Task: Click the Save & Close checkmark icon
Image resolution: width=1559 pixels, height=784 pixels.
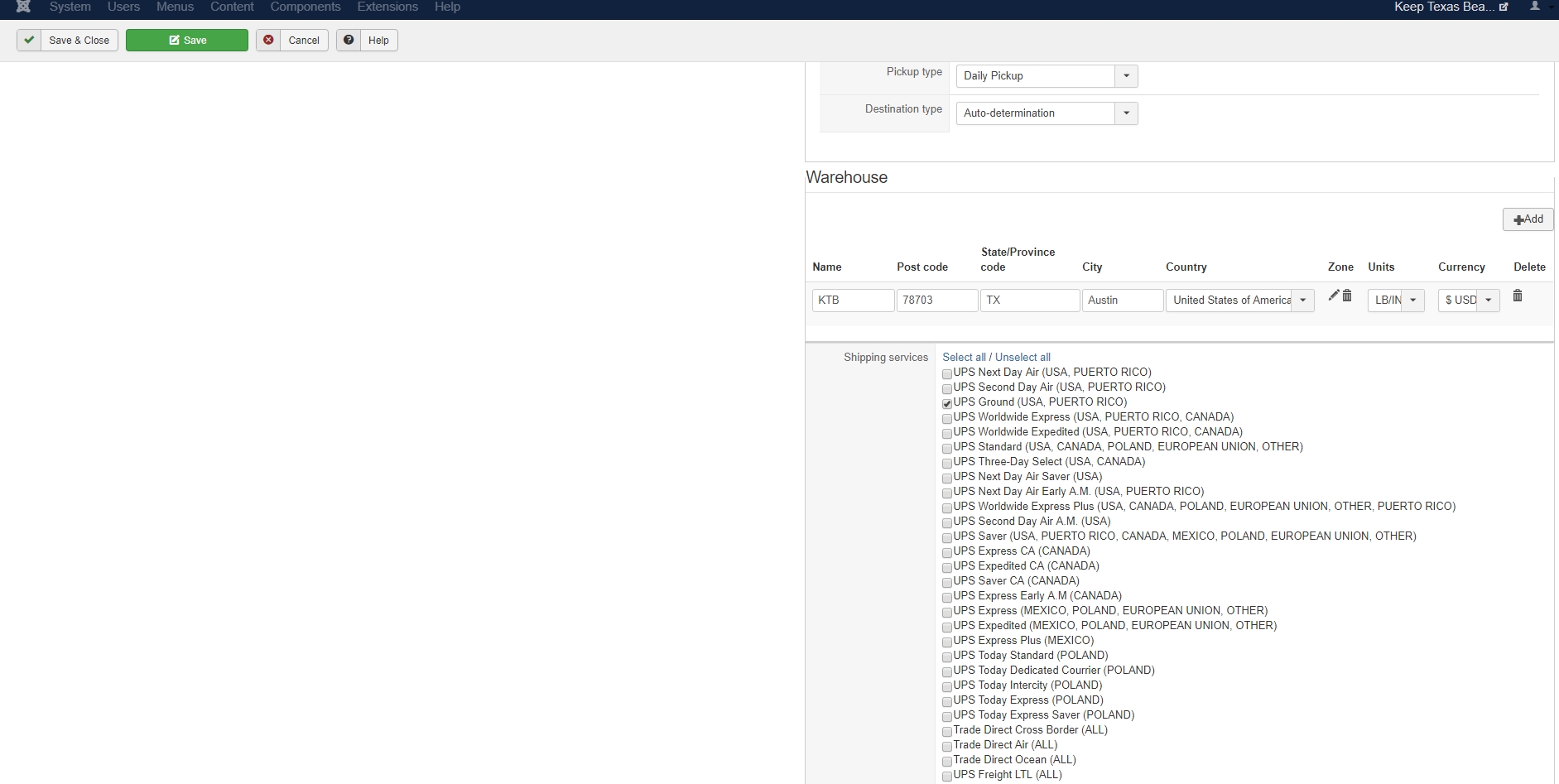Action: pyautogui.click(x=29, y=40)
